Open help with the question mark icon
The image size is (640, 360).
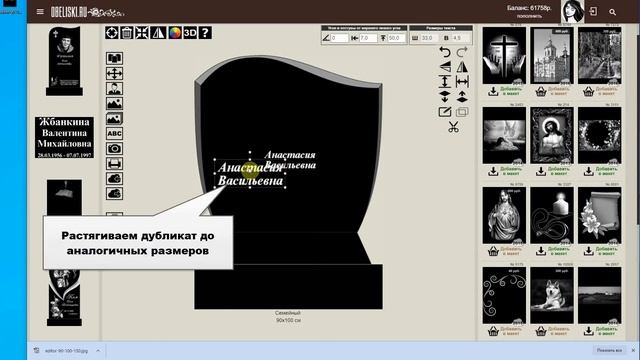205,33
